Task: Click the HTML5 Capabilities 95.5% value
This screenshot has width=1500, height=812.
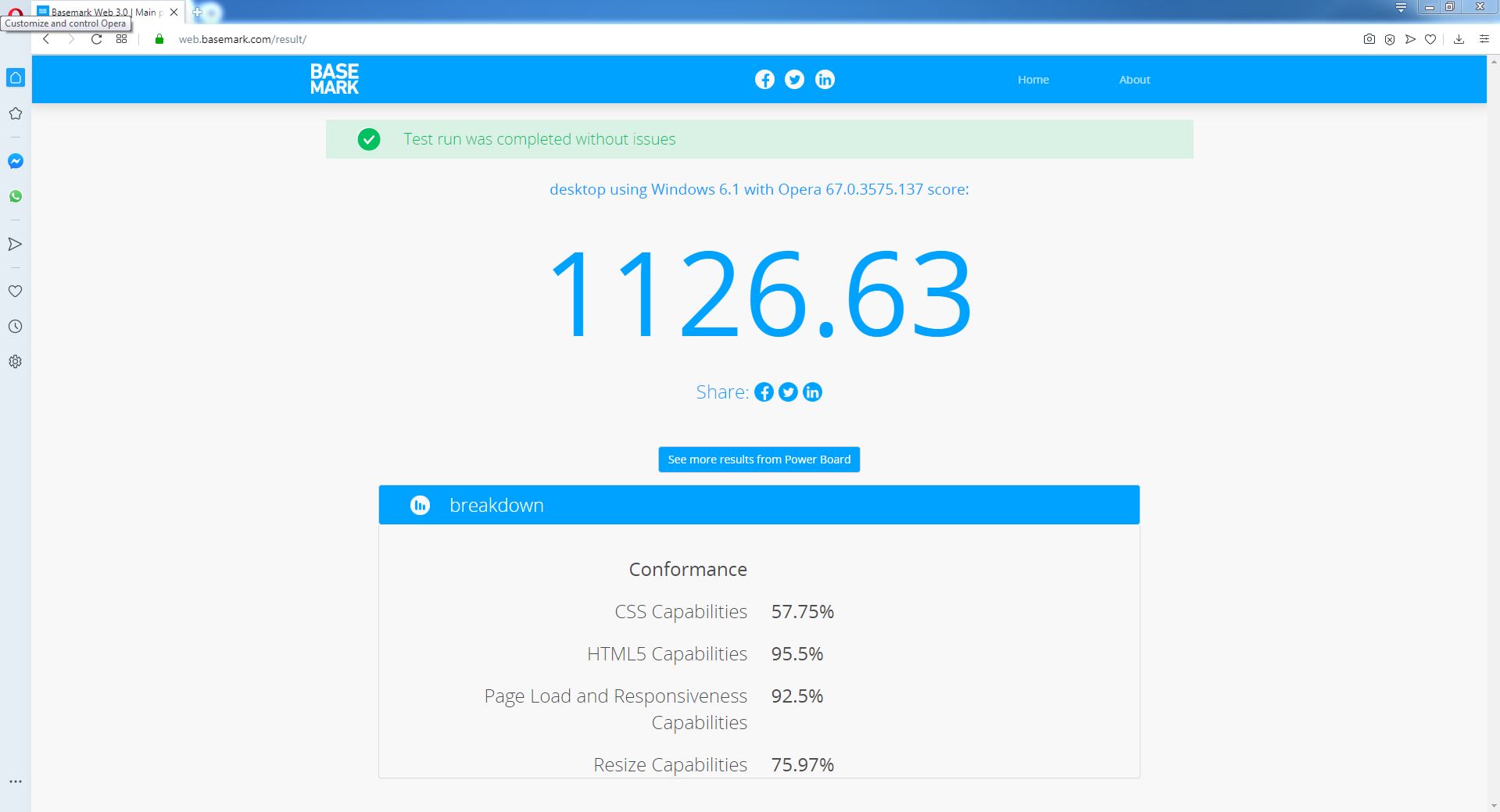Action: pos(797,654)
